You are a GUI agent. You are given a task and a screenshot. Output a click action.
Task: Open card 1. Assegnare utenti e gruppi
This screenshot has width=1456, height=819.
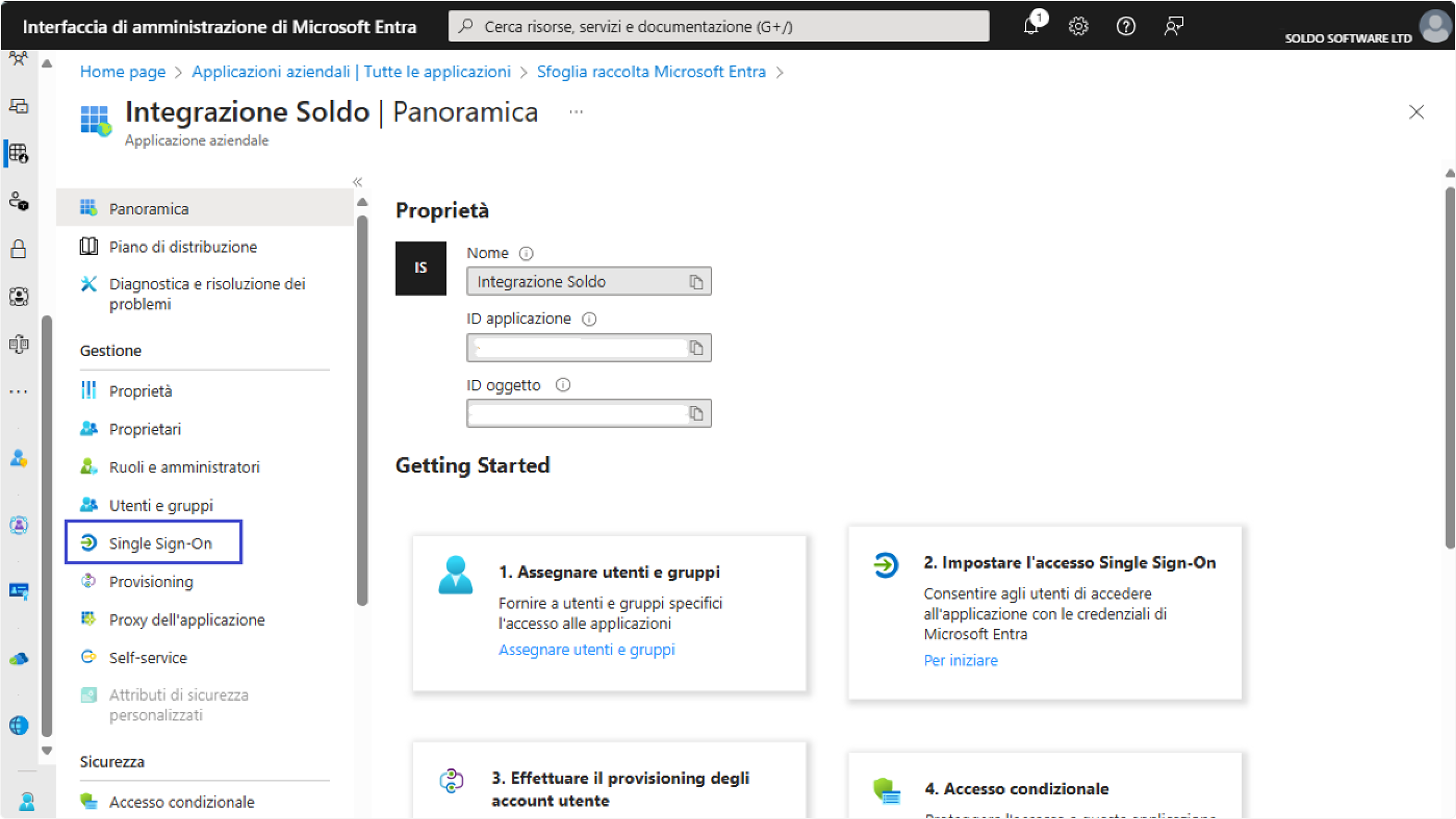(609, 613)
